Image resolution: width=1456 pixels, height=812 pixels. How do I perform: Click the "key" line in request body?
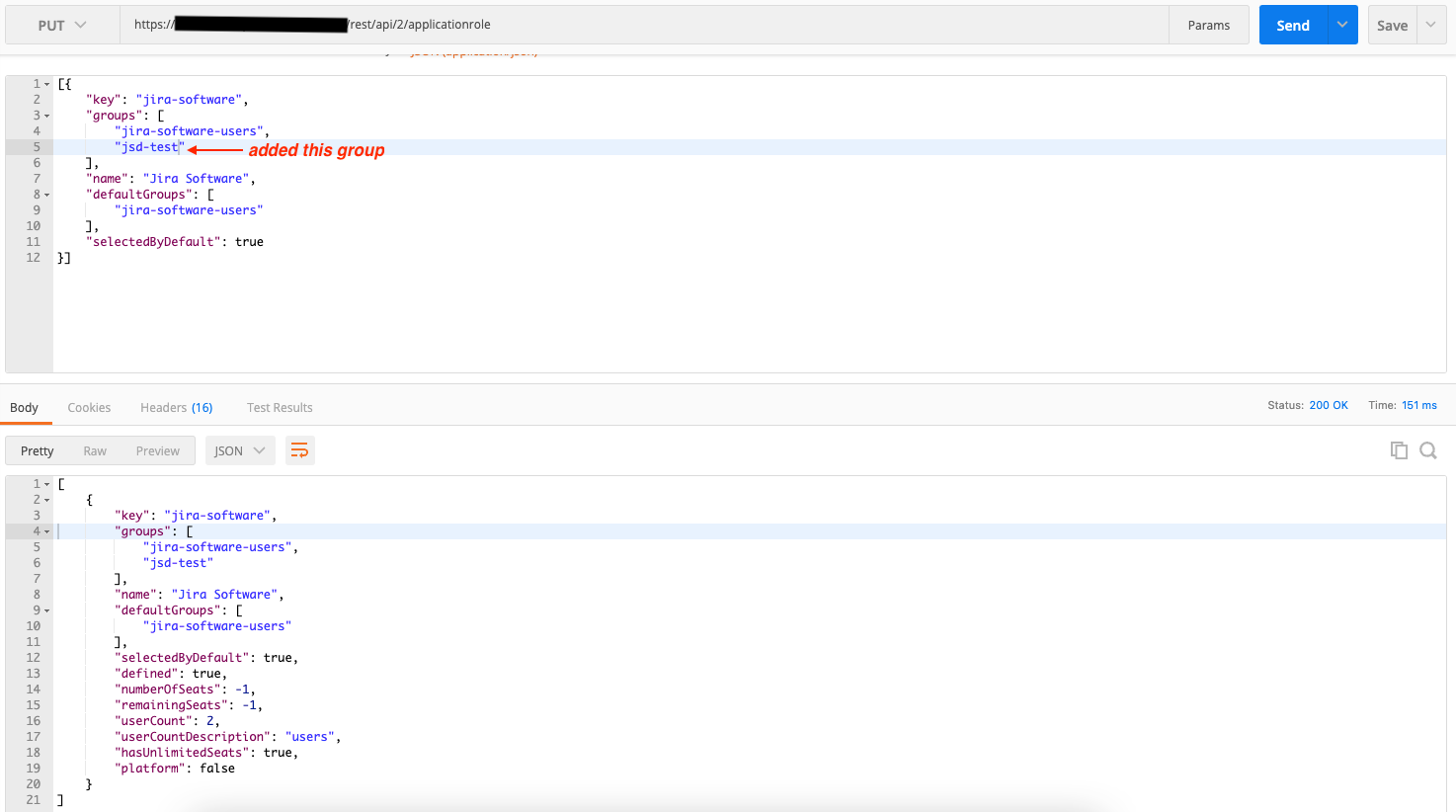tap(167, 100)
